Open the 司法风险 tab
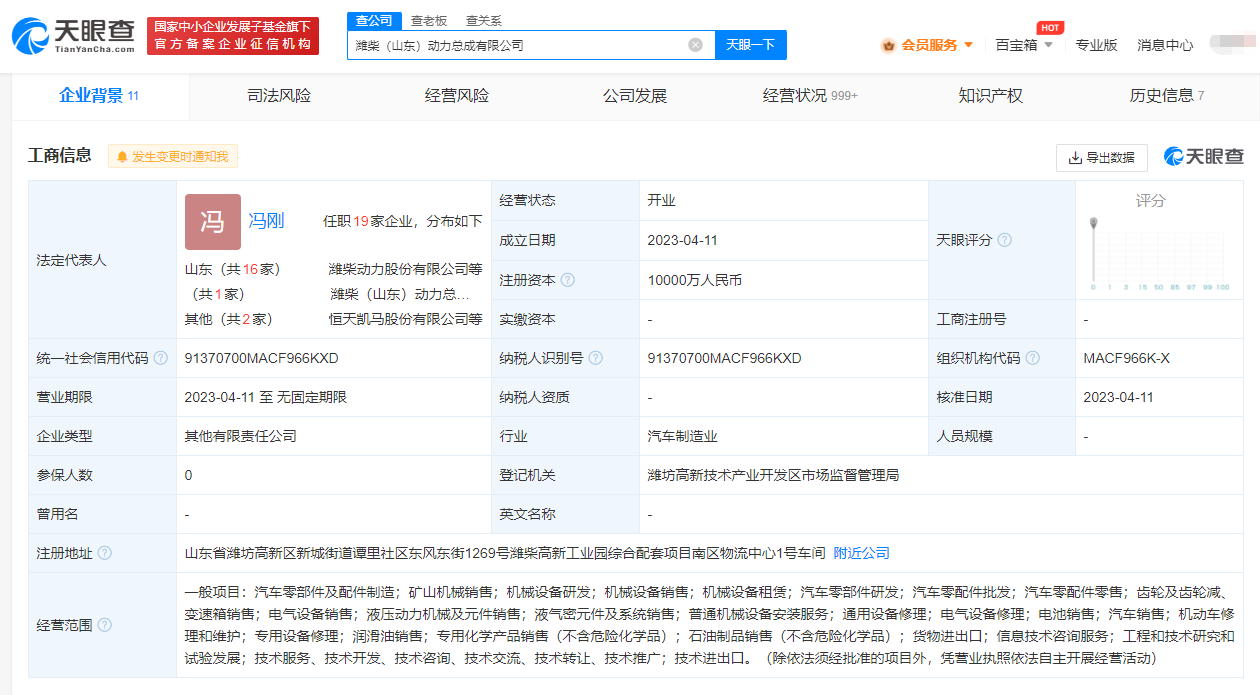This screenshot has height=695, width=1260. pos(279,96)
